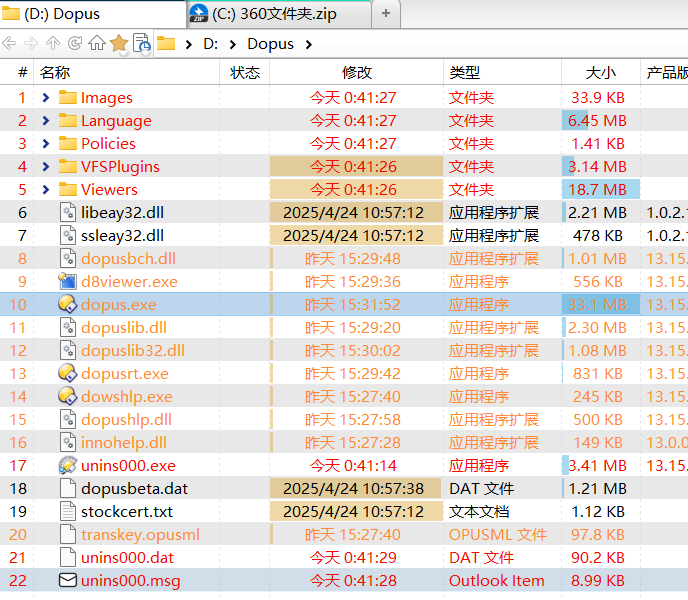Click the dopuslib.dll file icon

point(68,327)
